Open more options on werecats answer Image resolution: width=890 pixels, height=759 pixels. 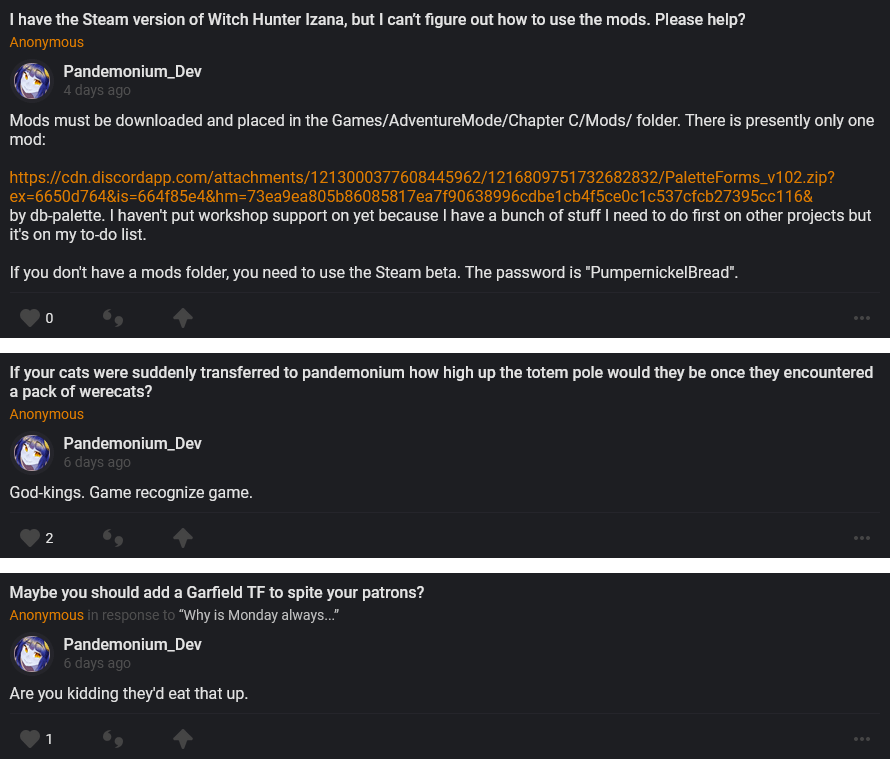862,538
